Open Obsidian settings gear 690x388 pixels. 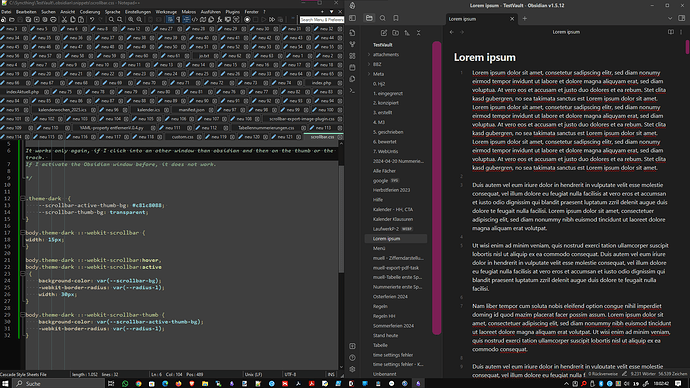pyautogui.click(x=352, y=369)
